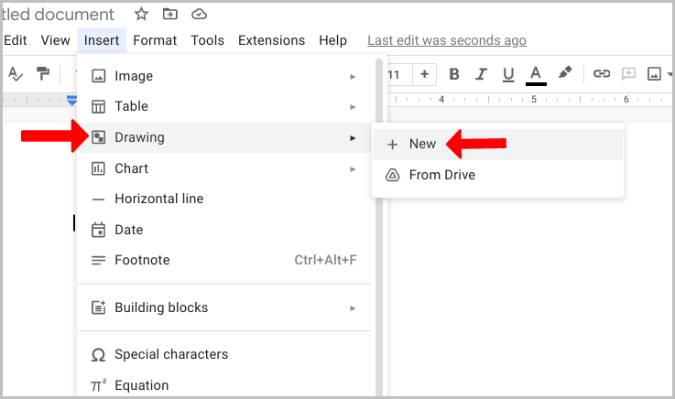Viewport: 675px width, 399px height.
Task: Insert a Horizontal line
Action: point(224,199)
